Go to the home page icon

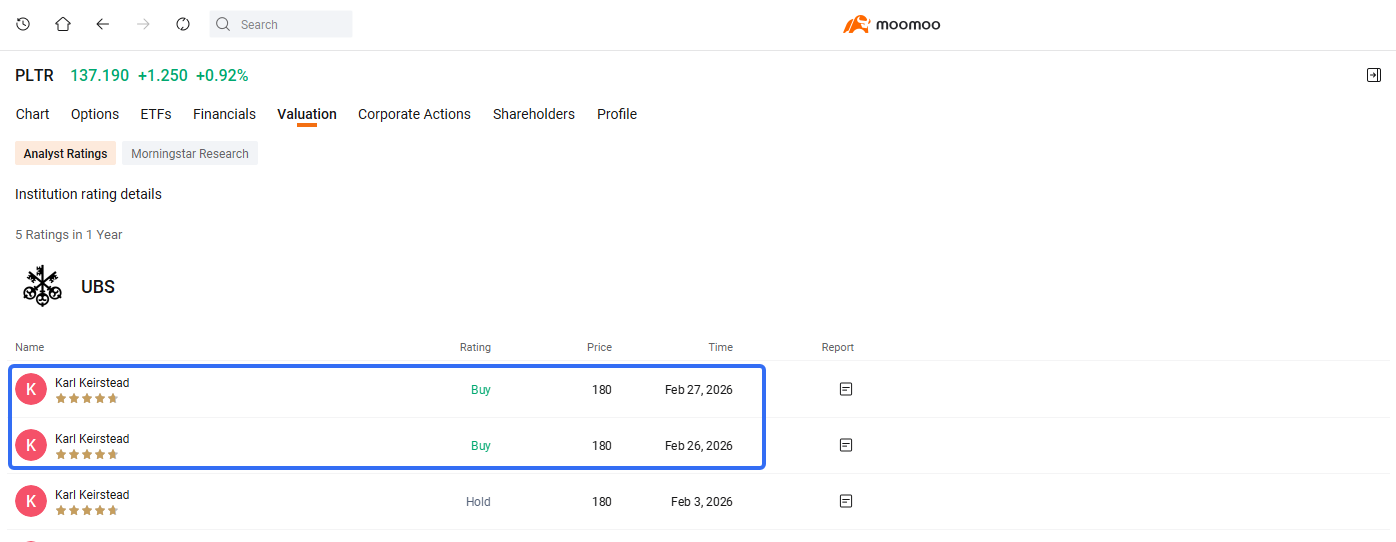point(63,24)
